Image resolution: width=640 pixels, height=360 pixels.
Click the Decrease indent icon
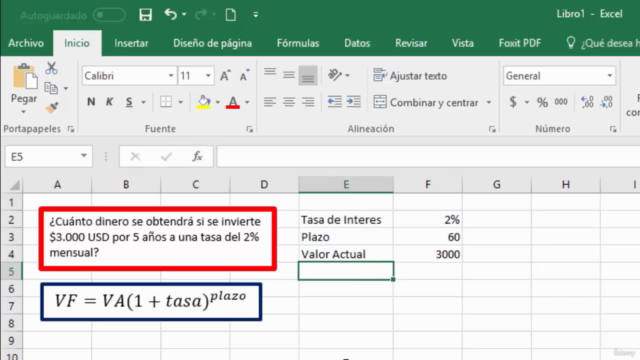[x=335, y=102]
